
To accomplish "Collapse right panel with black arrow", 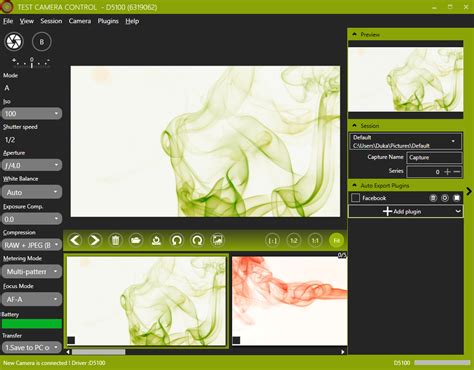I will 469,191.
